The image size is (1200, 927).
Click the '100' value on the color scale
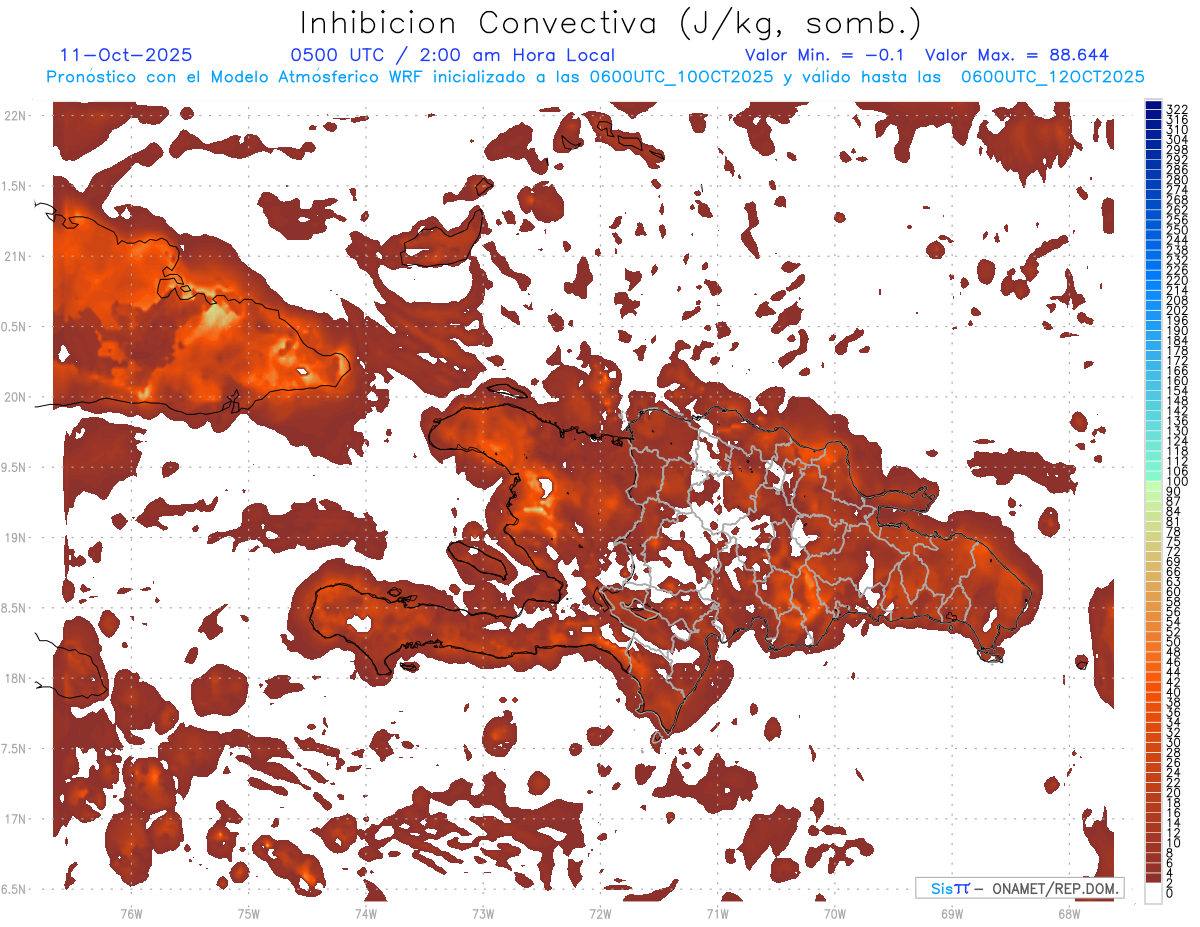1177,482
